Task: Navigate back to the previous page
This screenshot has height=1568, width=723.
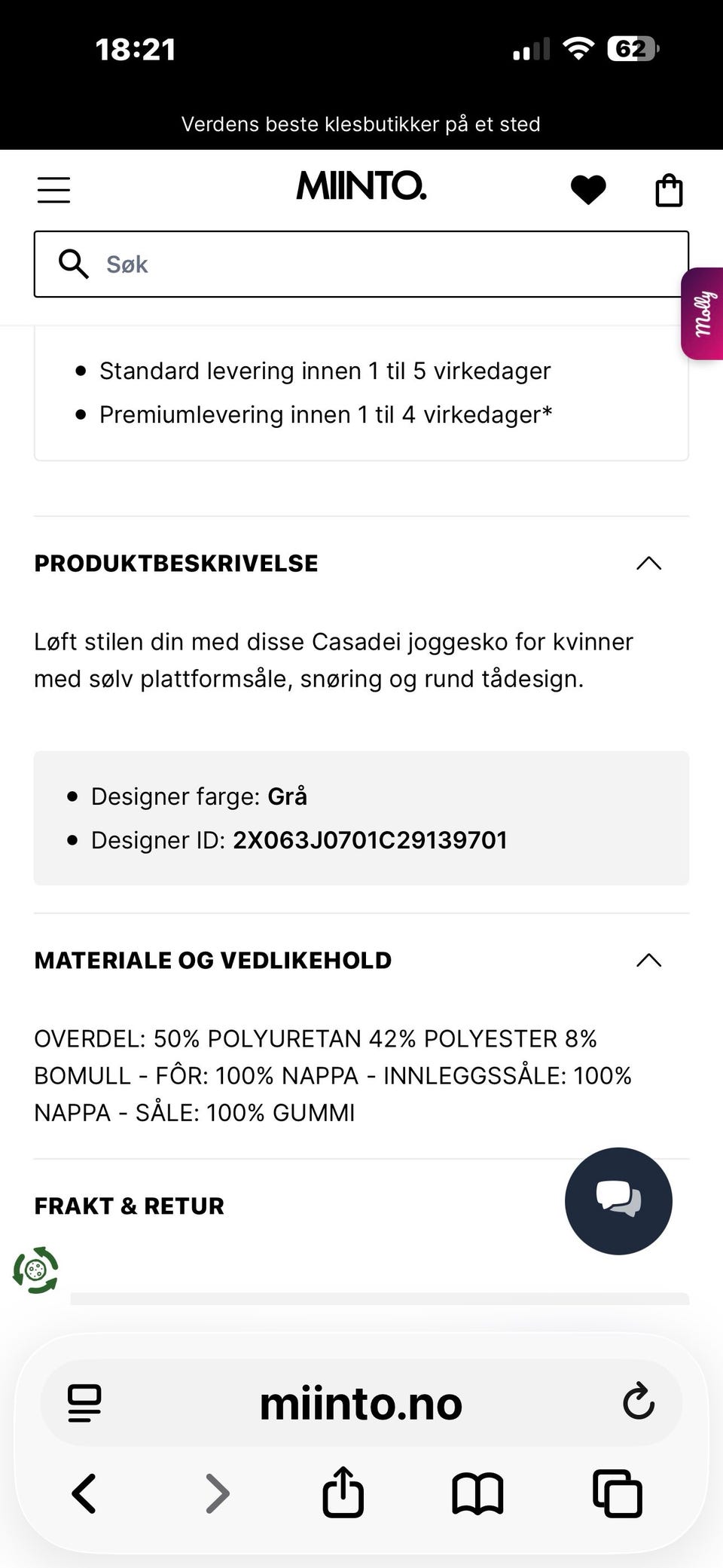Action: 84,1494
